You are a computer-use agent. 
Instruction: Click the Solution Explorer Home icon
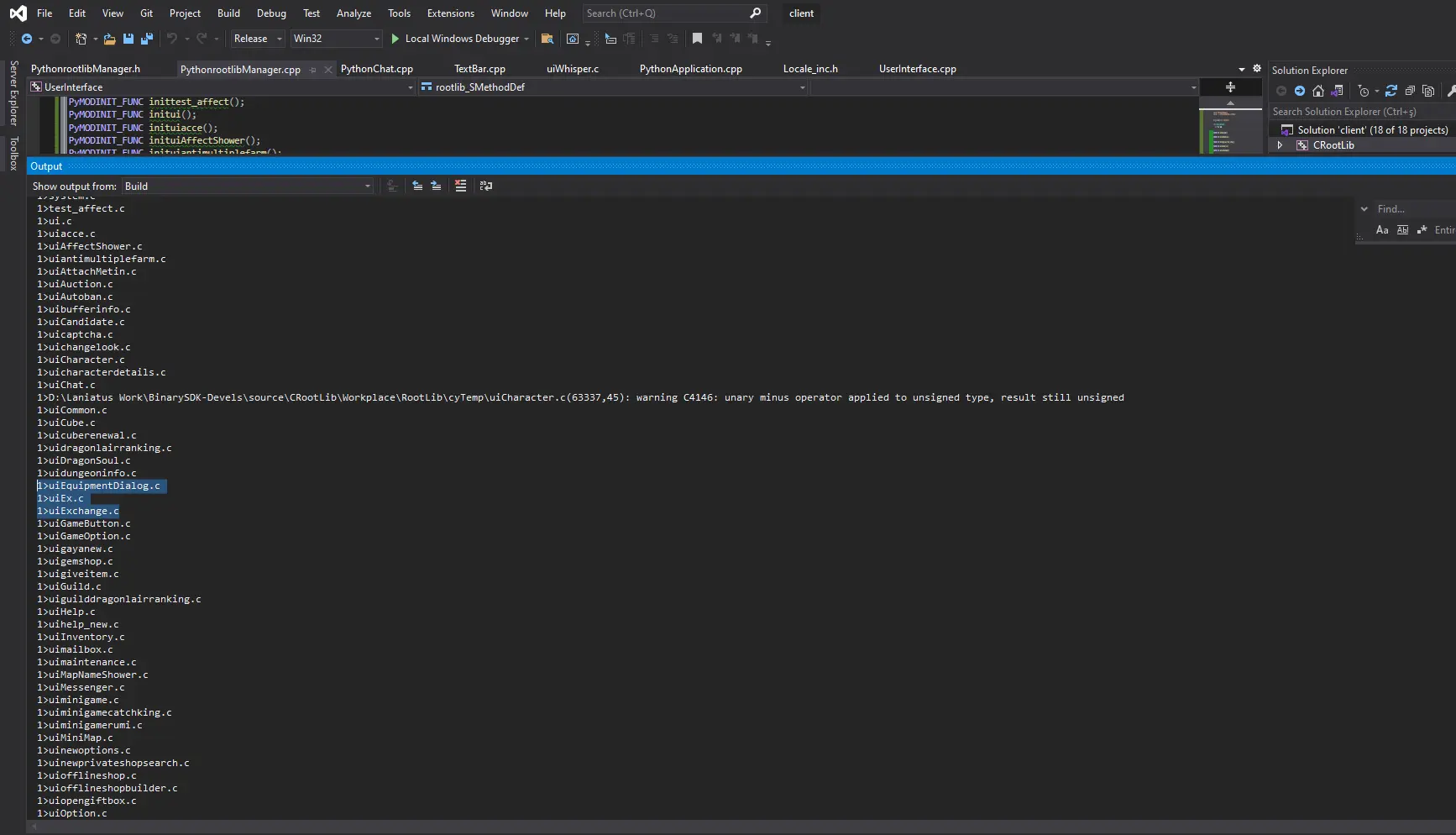(1318, 91)
